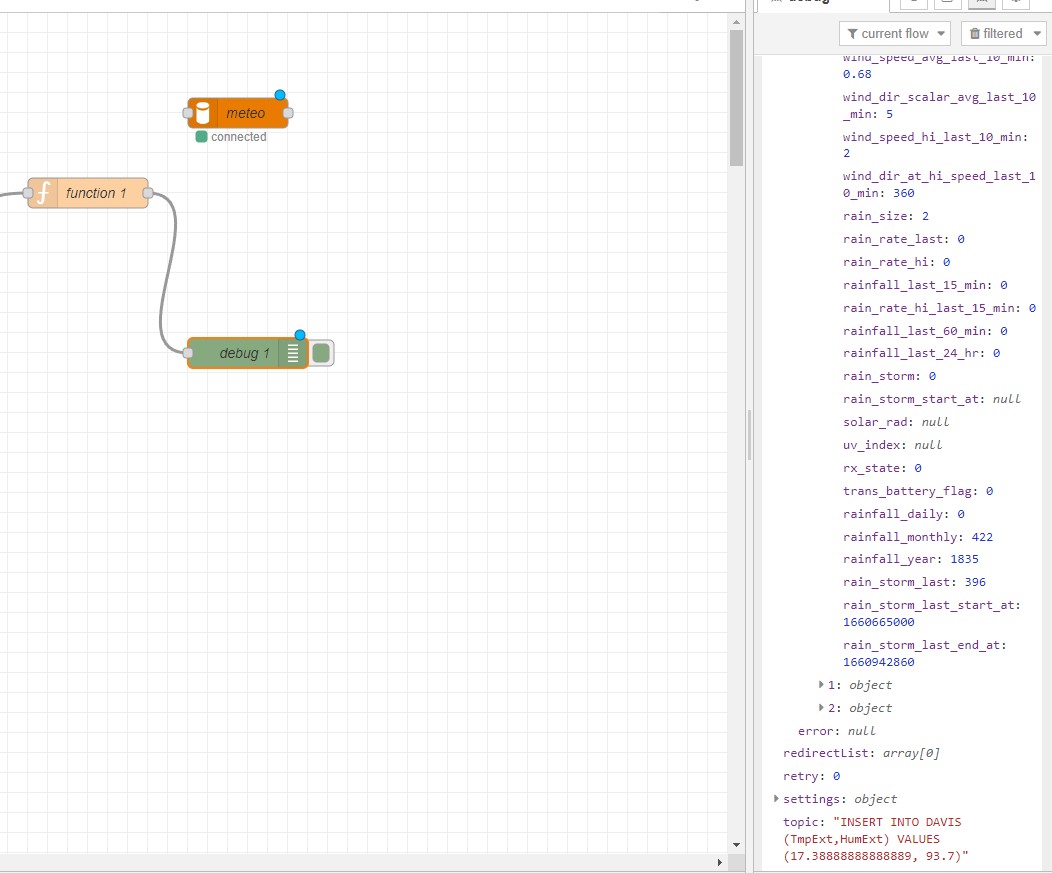Click the input port of debug 1 node
The image size is (1052, 873).
(x=188, y=353)
